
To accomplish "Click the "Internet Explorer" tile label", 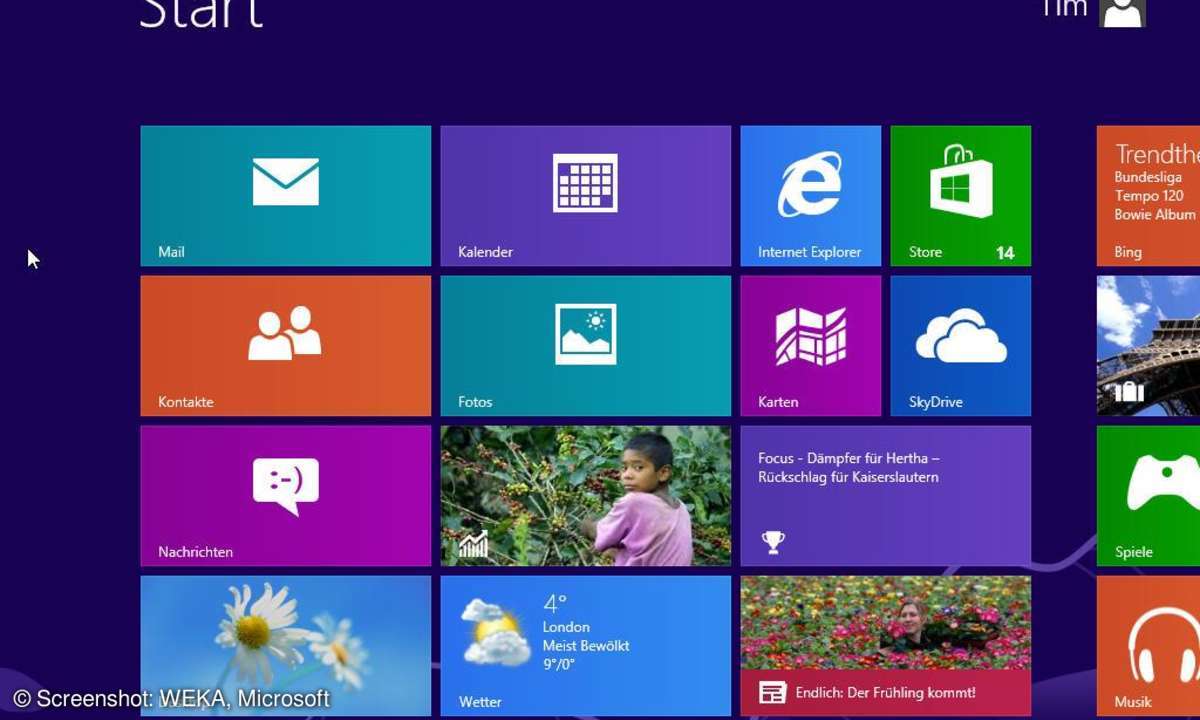I will (x=809, y=252).
